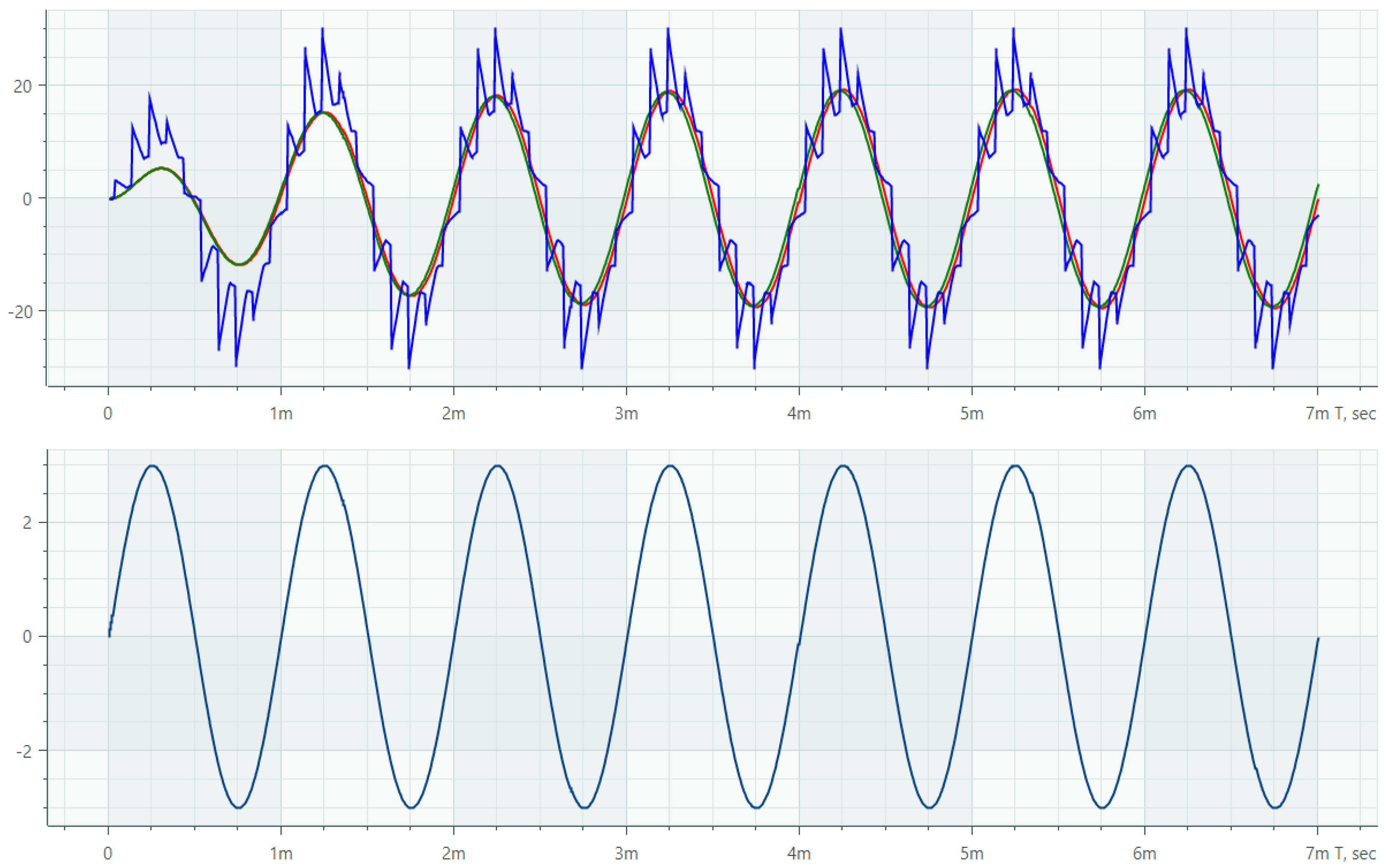This screenshot has height=868, width=1389.
Task: Select the 1m tick label on top chart
Action: 281,414
